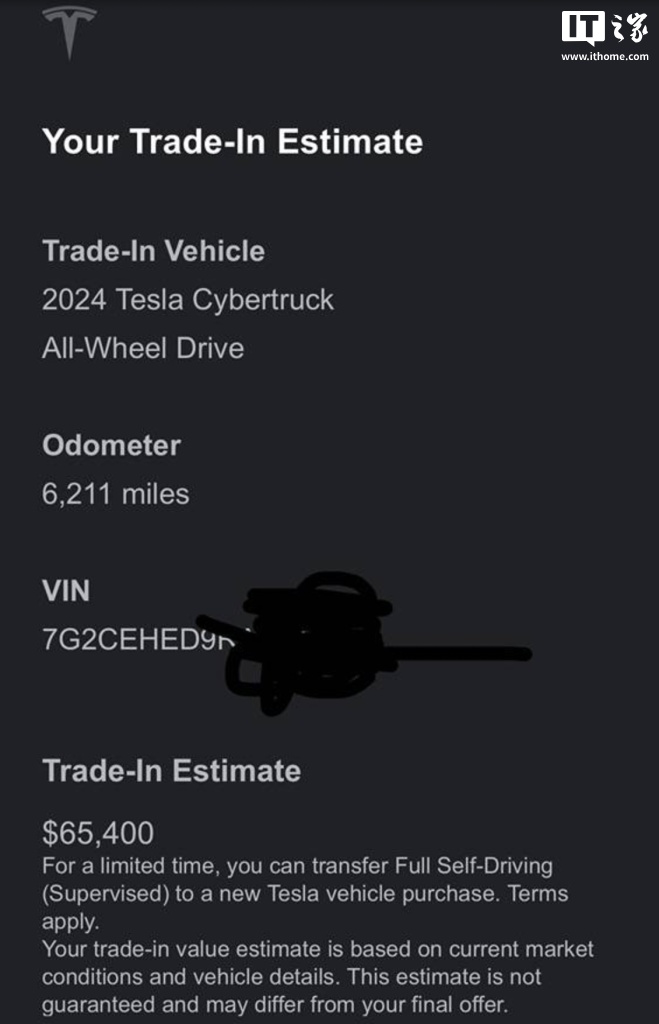Viewport: 659px width, 1024px height.
Task: Select the "Trade-In Vehicle" section label
Action: coord(153,250)
